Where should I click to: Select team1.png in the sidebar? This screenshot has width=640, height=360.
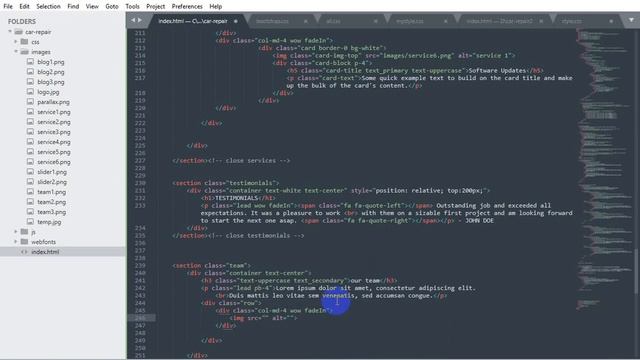point(51,192)
